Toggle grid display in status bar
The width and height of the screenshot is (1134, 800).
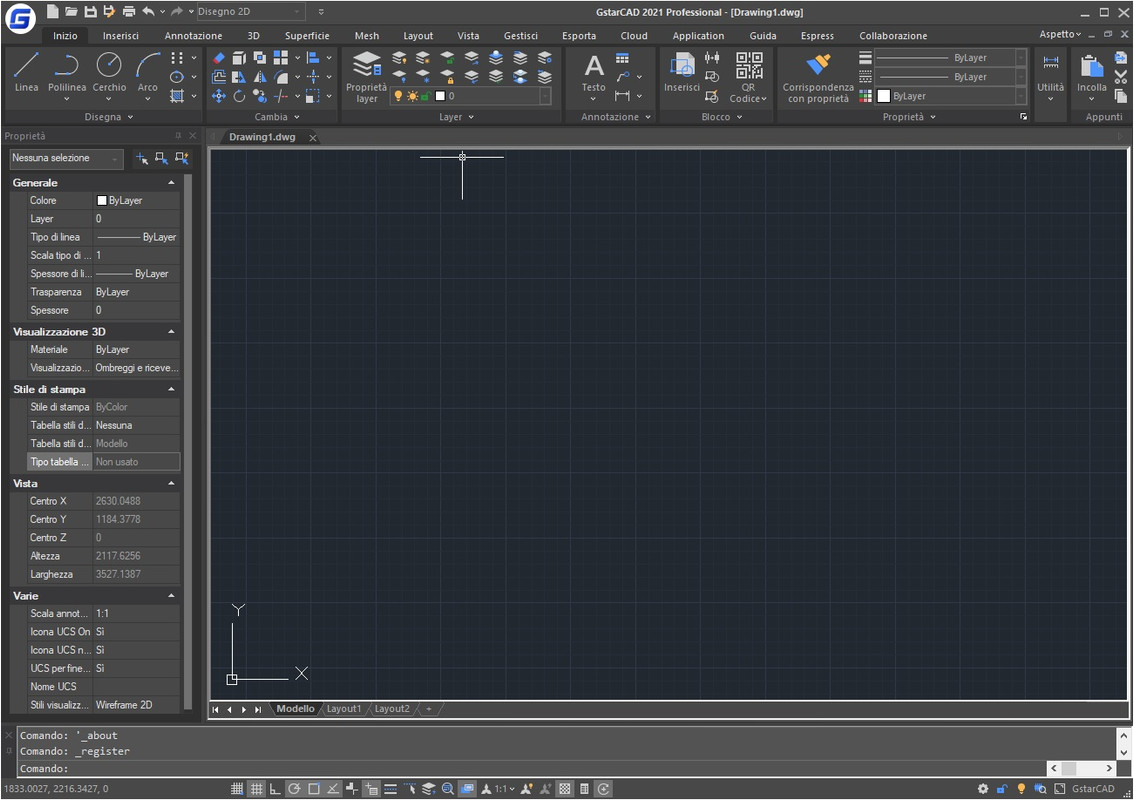pyautogui.click(x=257, y=788)
